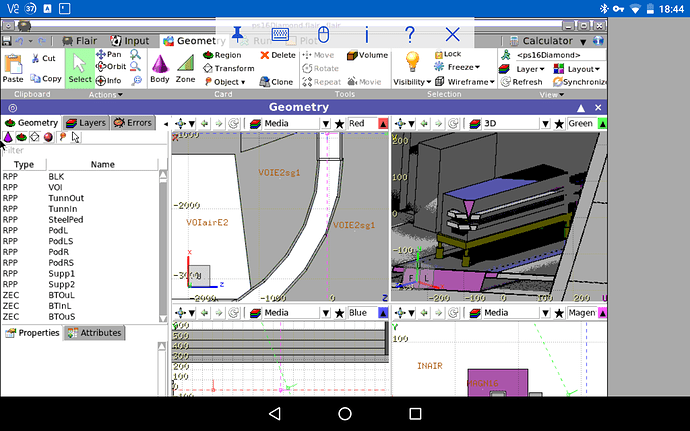This screenshot has height=431, width=690.
Task: Click the ps16Diamond run field
Action: coord(560,55)
